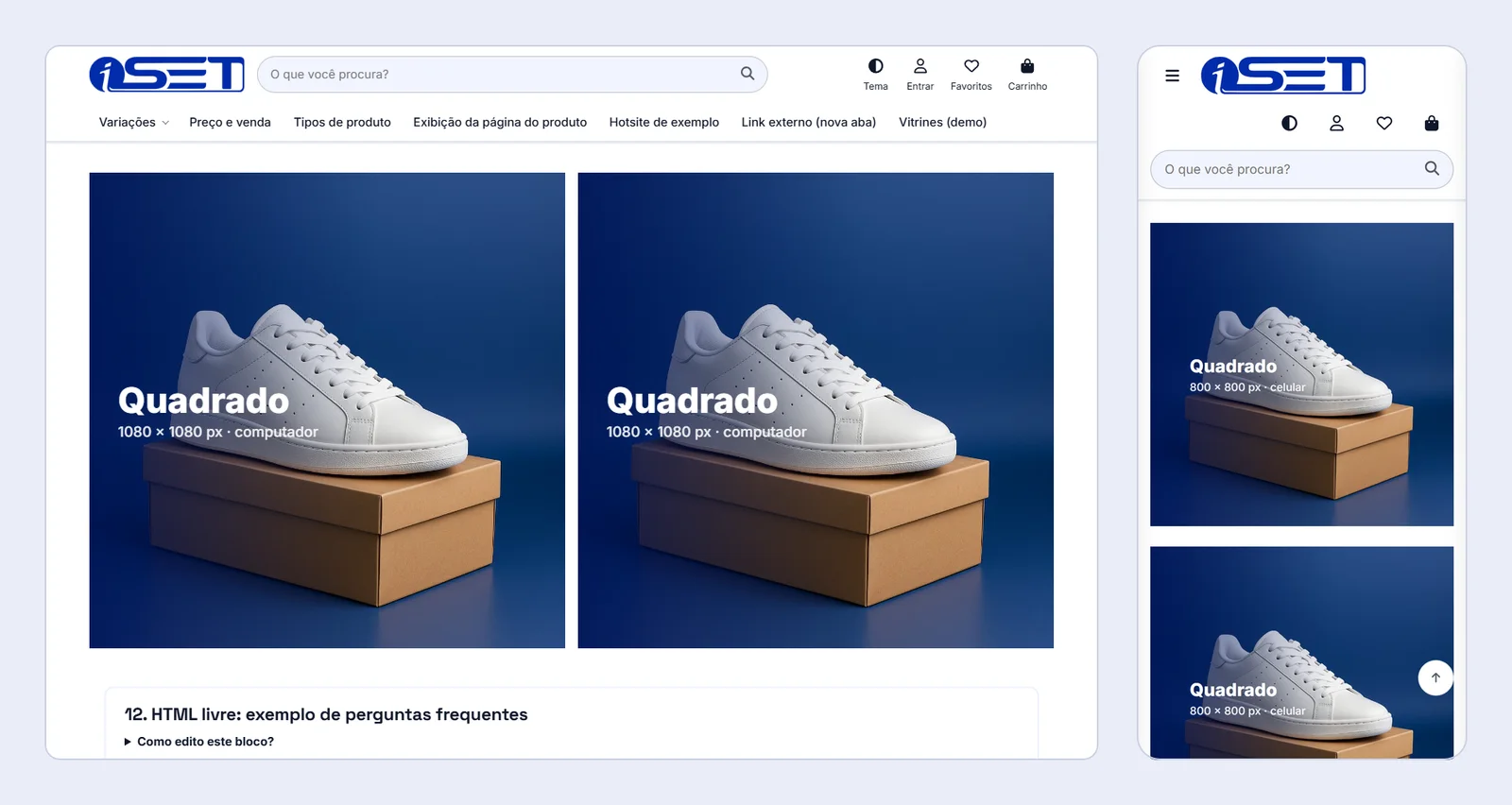
Task: Open the 'Preço e venda' menu item
Action: tap(230, 123)
